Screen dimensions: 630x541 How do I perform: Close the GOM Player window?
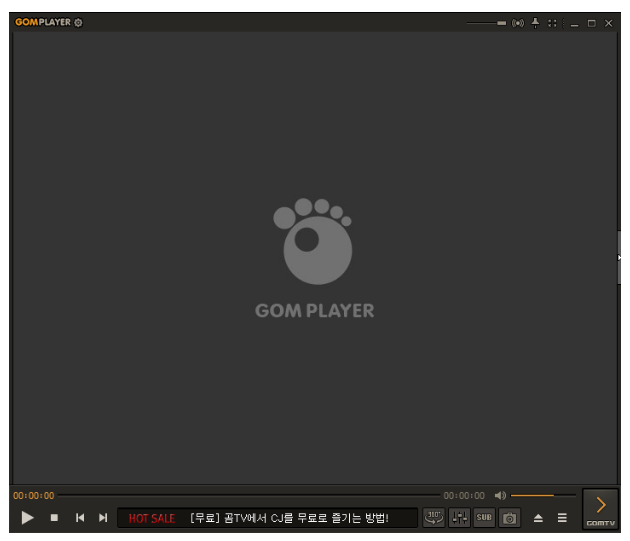[609, 23]
